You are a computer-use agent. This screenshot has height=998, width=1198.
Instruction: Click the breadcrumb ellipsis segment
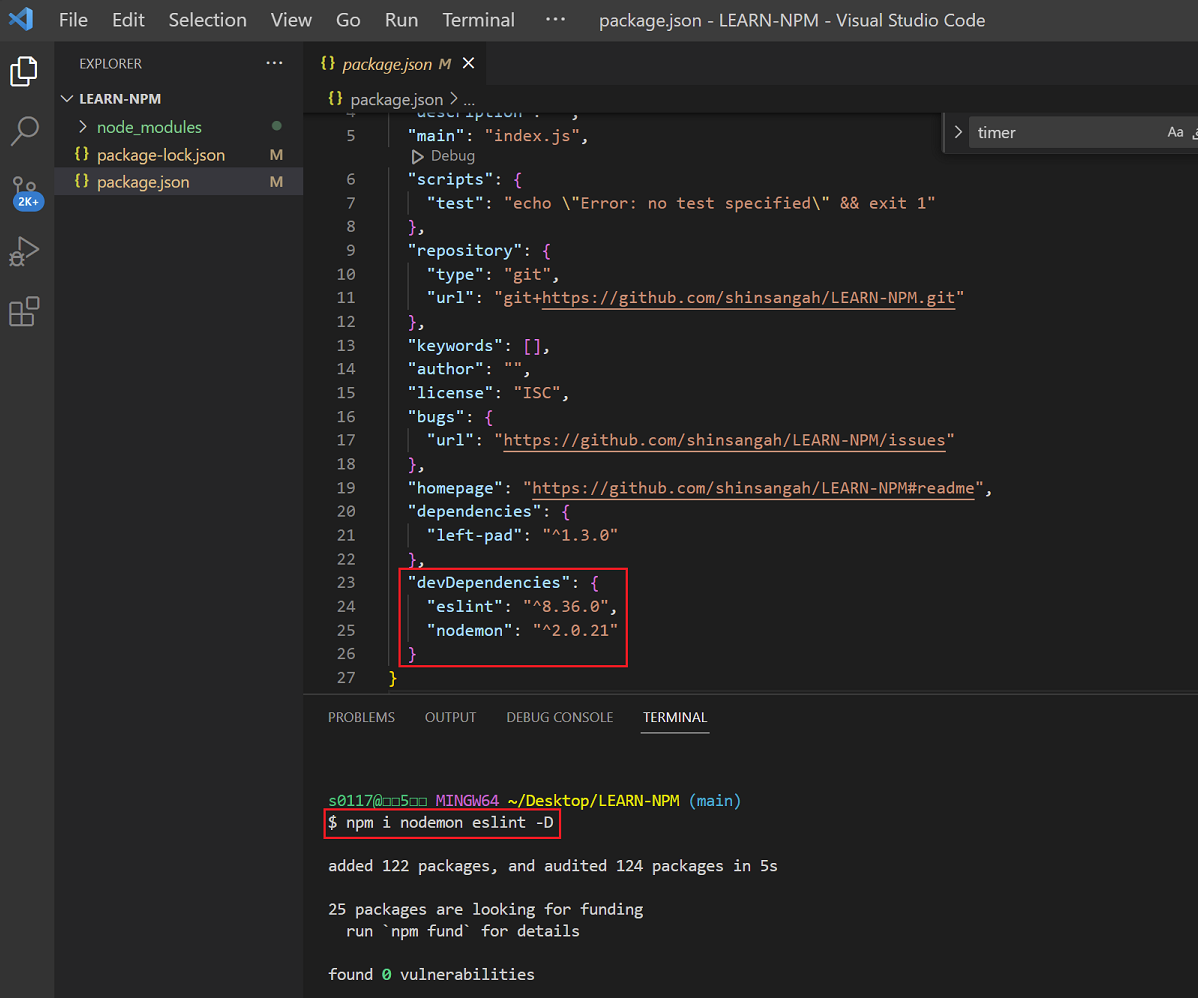469,99
